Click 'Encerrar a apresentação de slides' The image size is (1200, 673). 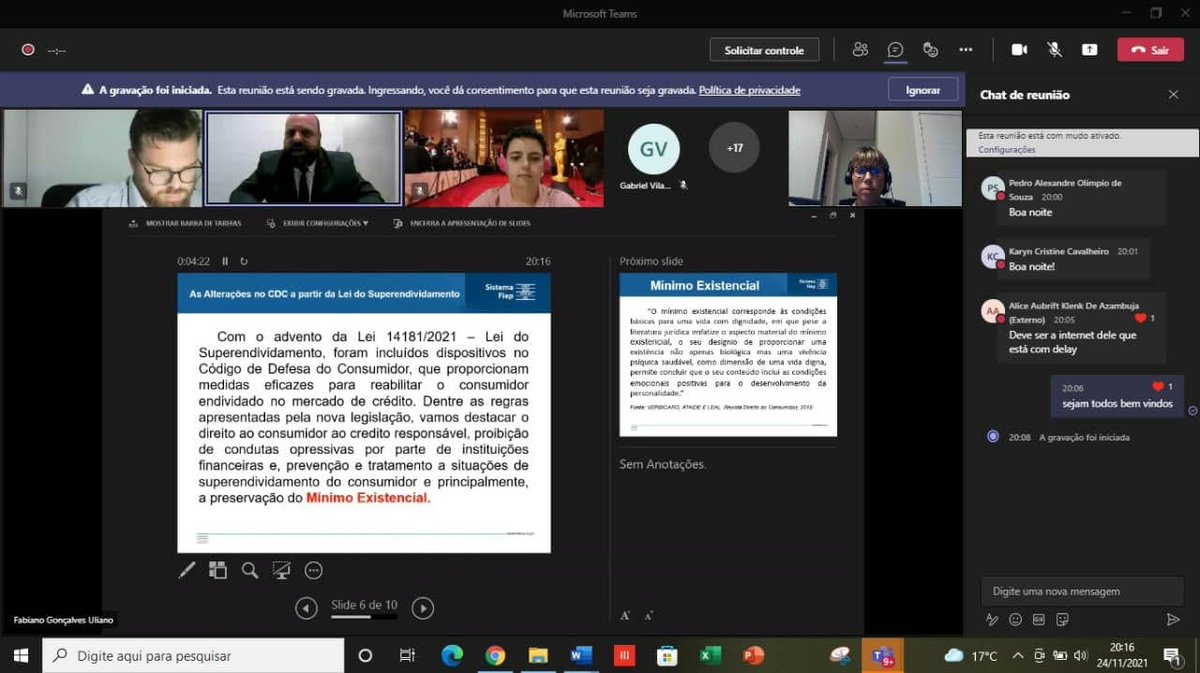[462, 224]
